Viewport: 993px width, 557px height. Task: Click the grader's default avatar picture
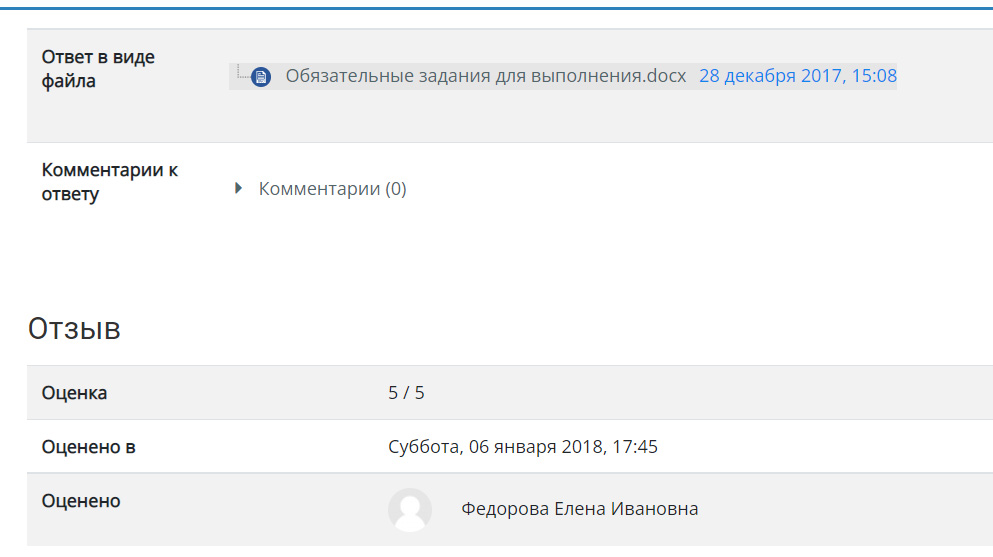(410, 510)
